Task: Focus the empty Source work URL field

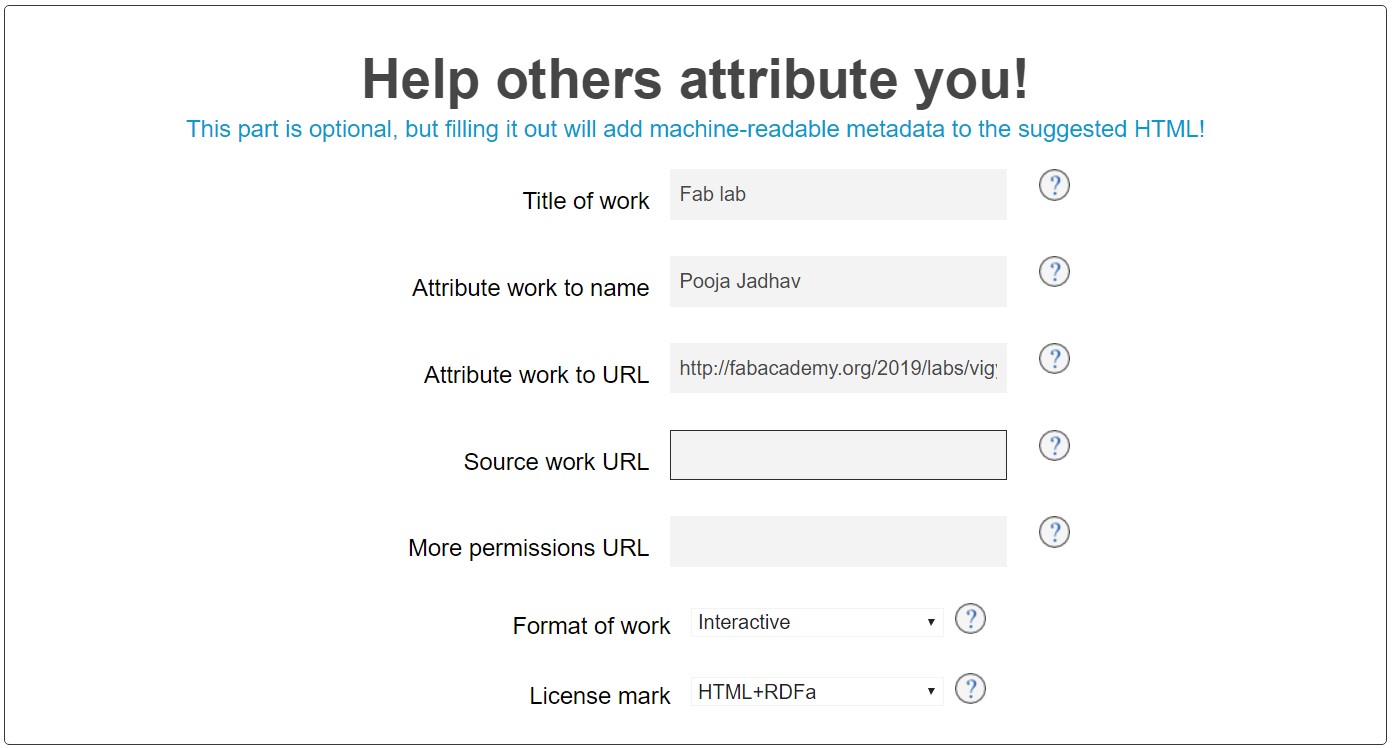Action: [x=837, y=456]
